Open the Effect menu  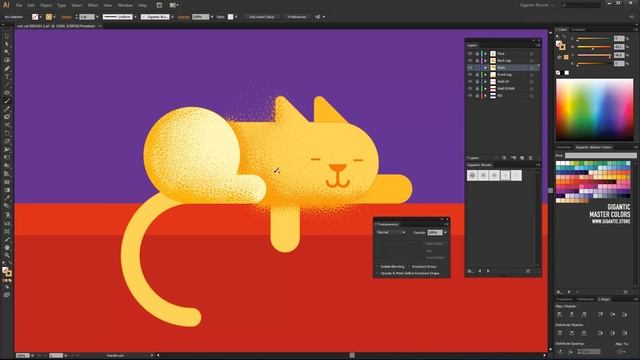tap(93, 5)
